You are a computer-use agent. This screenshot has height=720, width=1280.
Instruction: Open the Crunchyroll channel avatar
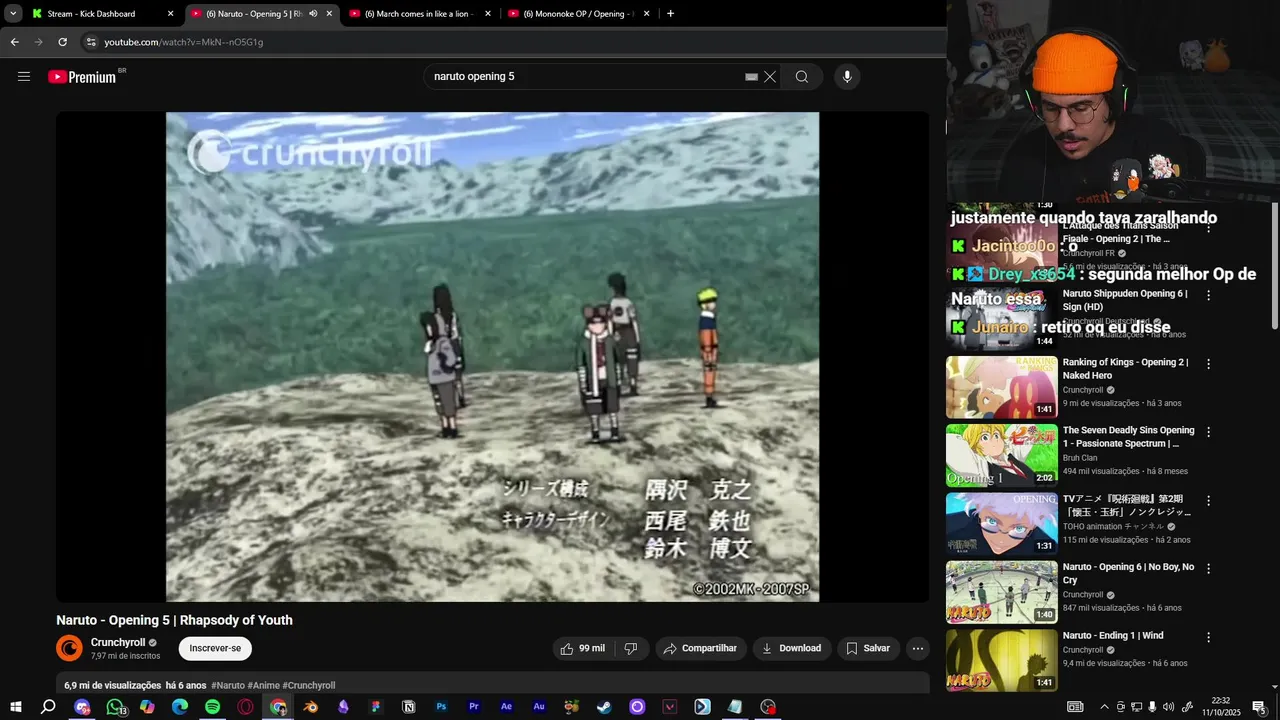tap(69, 648)
